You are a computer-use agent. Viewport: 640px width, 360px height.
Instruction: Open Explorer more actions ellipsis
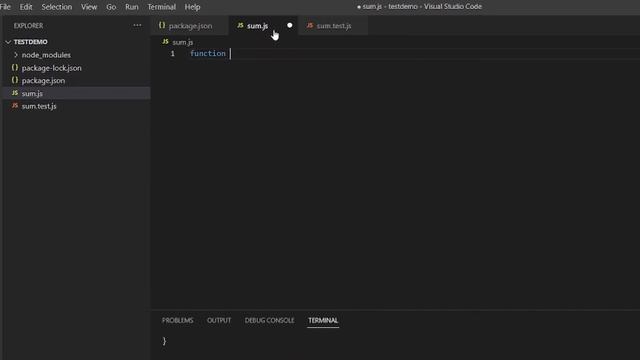coord(137,25)
